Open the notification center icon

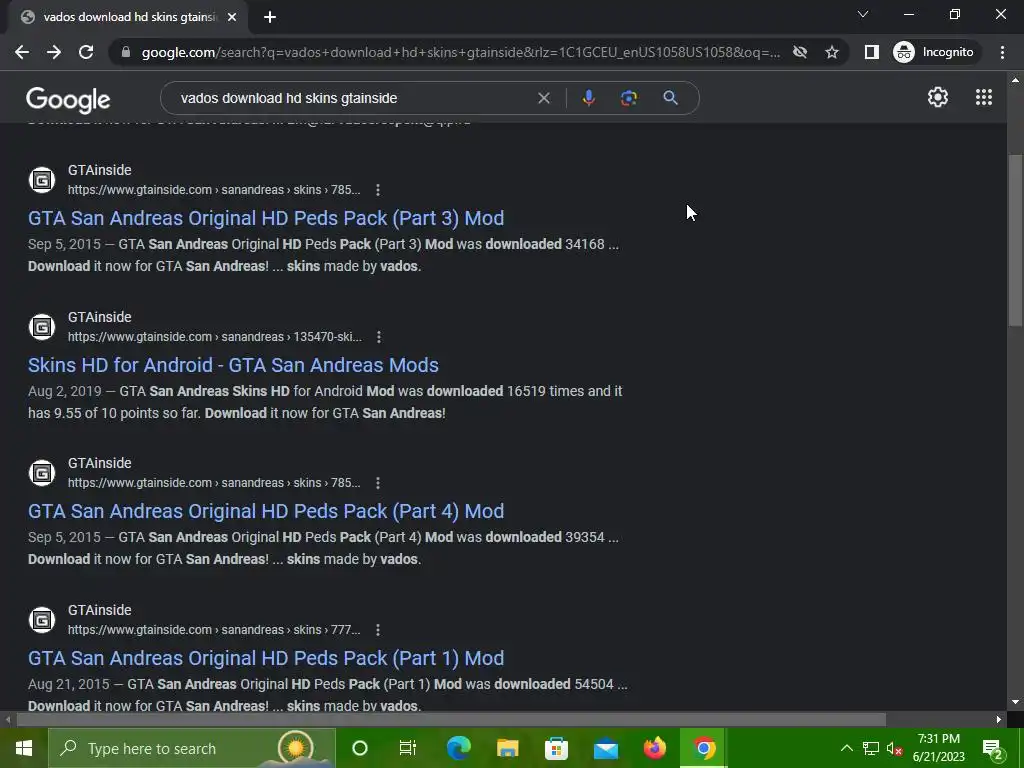coord(993,748)
